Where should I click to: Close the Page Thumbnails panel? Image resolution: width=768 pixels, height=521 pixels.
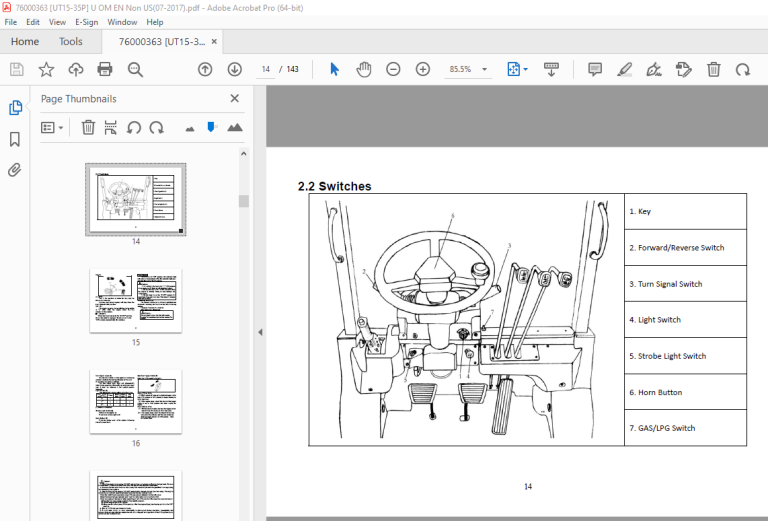235,98
